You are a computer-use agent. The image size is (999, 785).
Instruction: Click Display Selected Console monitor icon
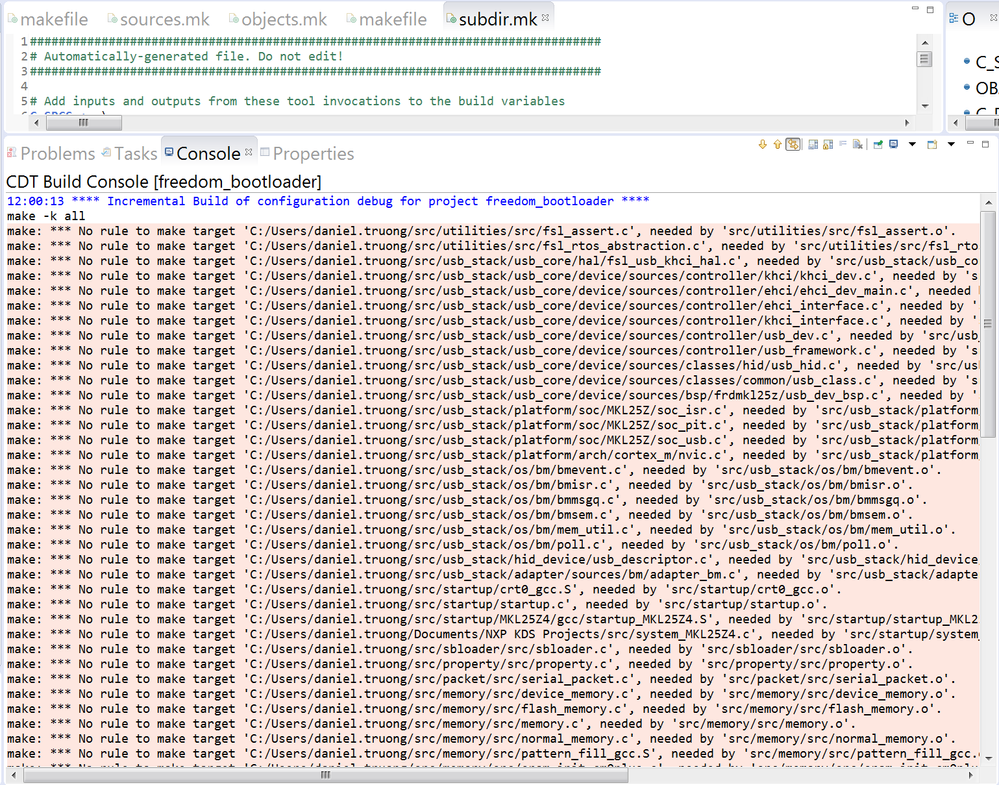click(x=893, y=144)
